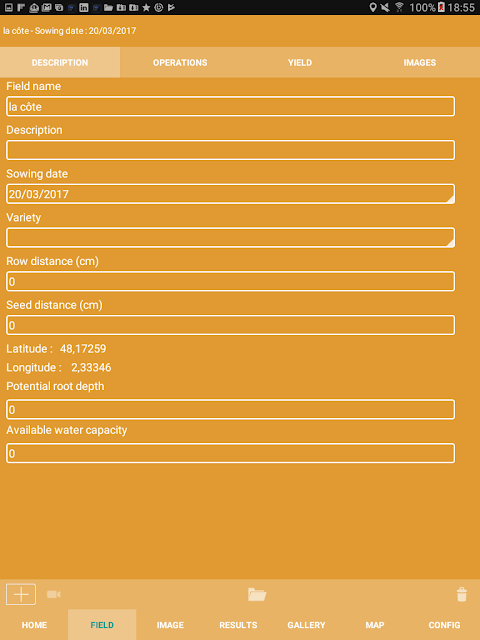This screenshot has height=640, width=480.
Task: Open the Config section
Action: coord(444,625)
